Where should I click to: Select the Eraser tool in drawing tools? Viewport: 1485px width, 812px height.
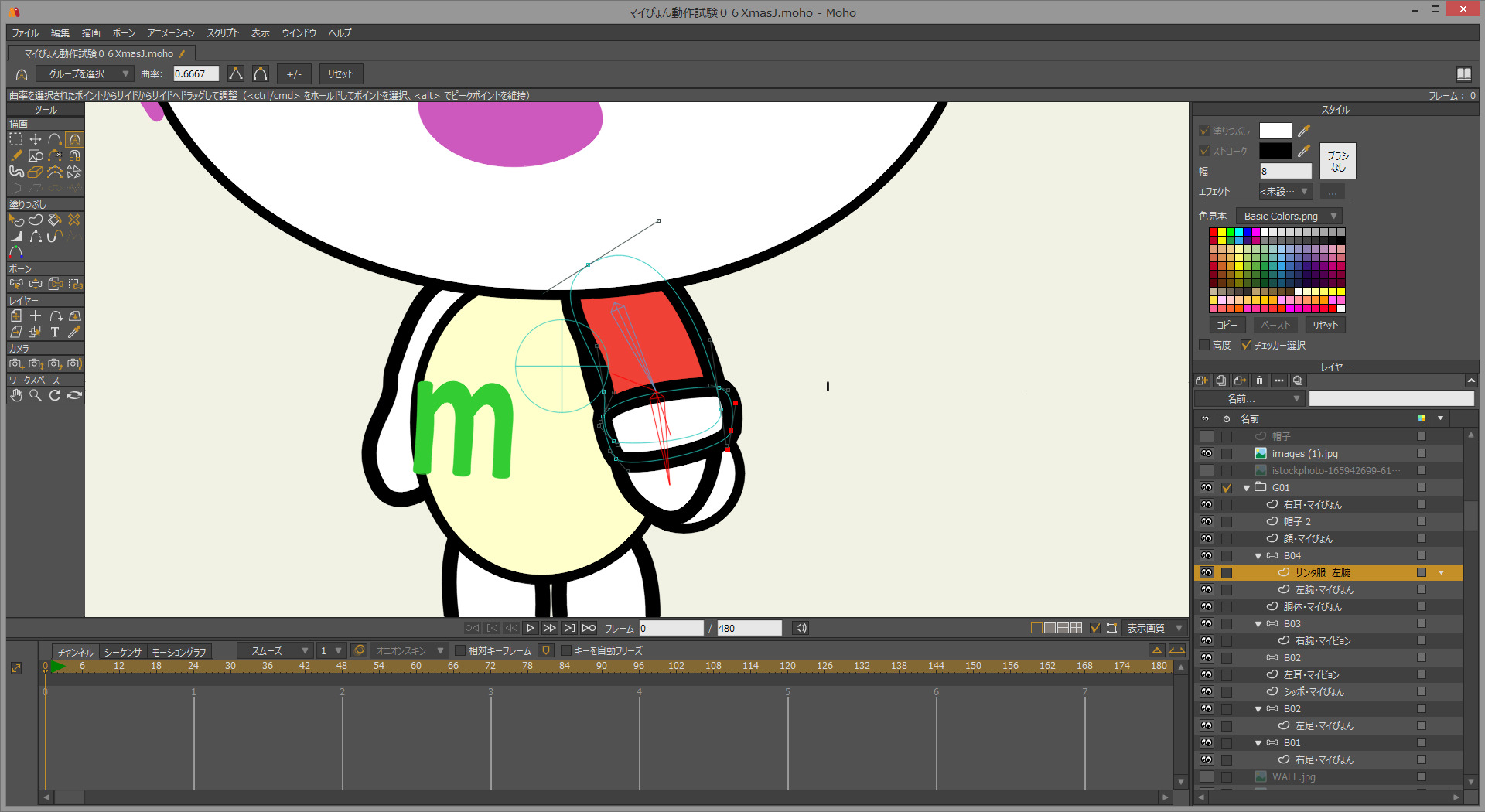pos(36,172)
